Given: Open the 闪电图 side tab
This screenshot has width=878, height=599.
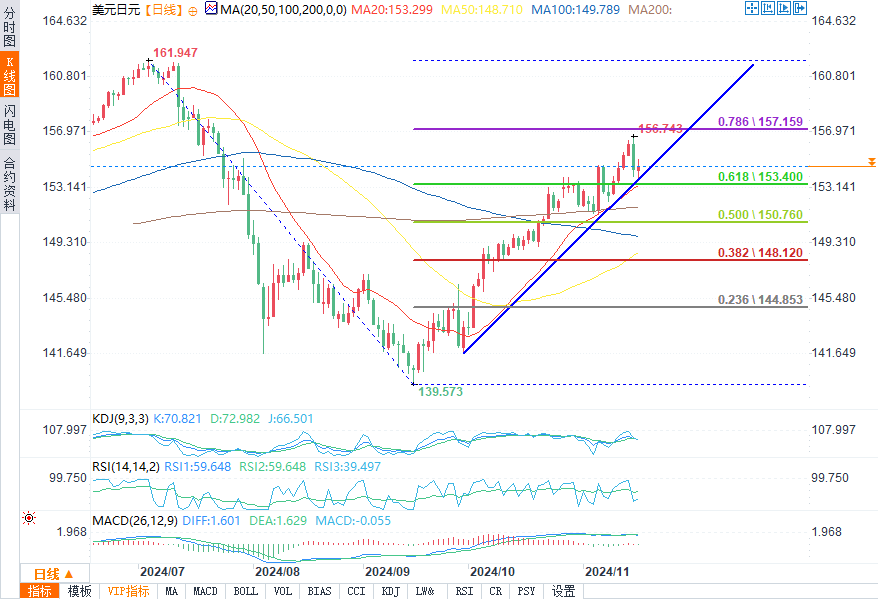Looking at the screenshot, I should point(10,125).
